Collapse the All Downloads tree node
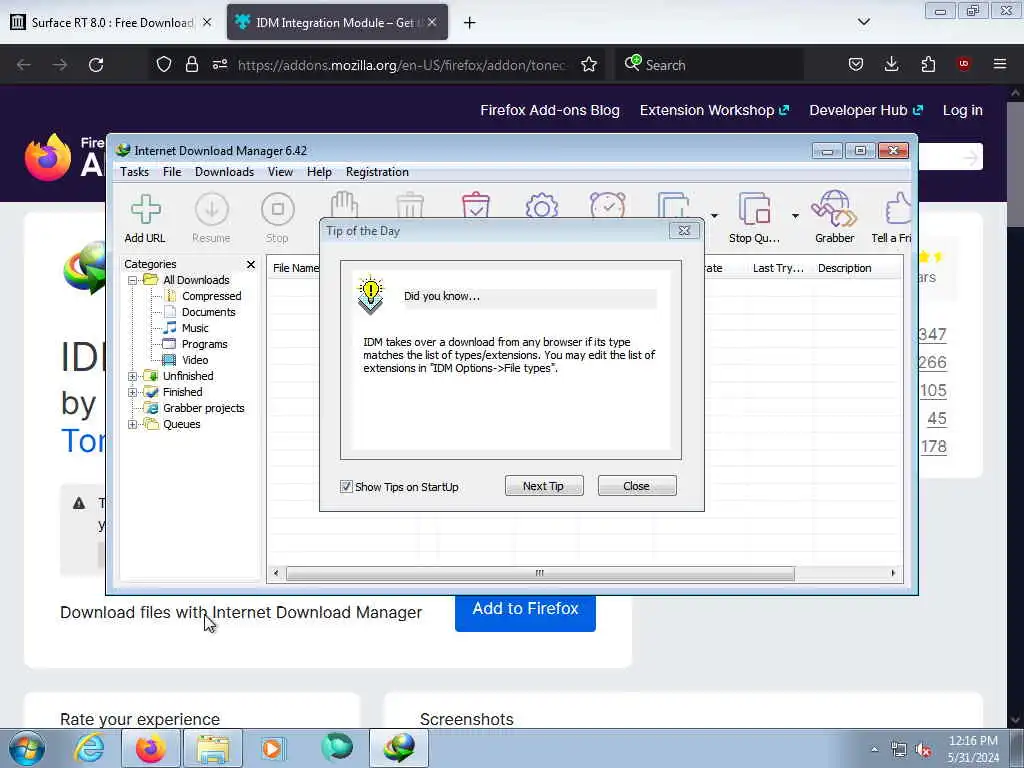Screen dimensions: 1024x768 pyautogui.click(x=133, y=280)
